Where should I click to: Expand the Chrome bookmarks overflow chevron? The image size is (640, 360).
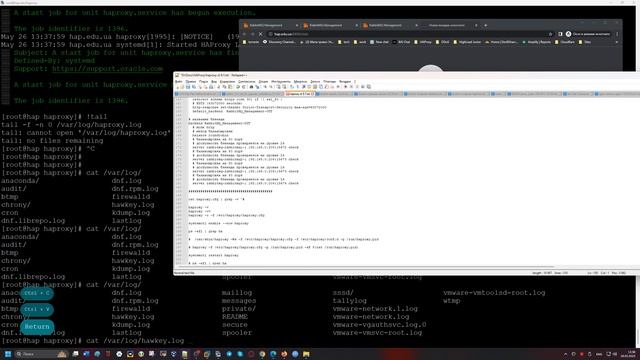616,42
